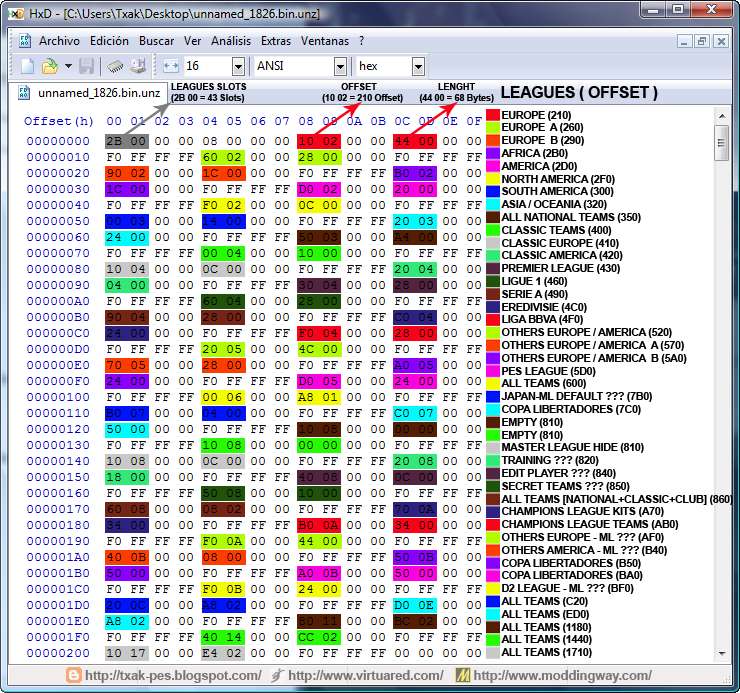Viewport: 740px width, 693px height.
Task: Click the New file icon in toolbar
Action: click(28, 66)
